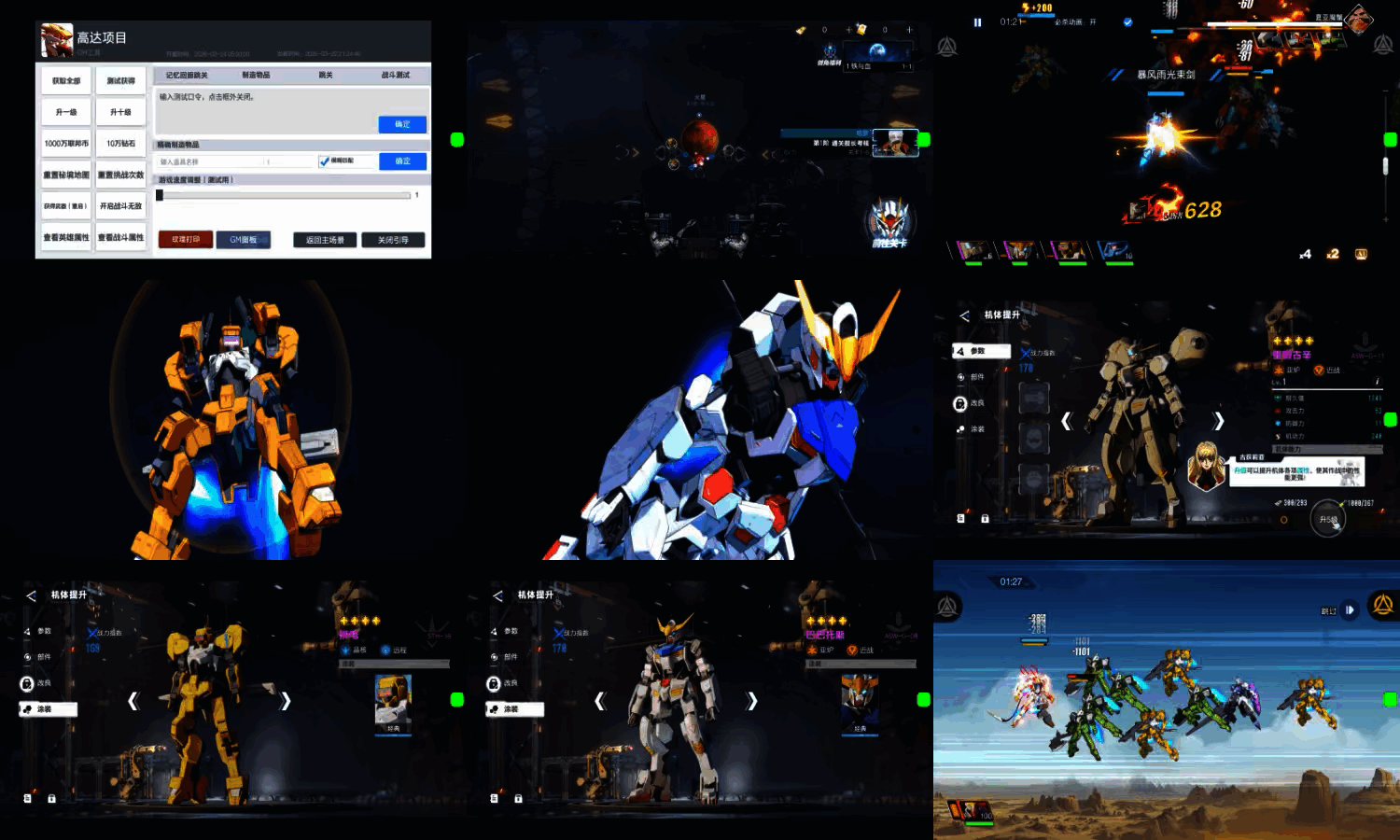Toggle the 模糊匹配 checkbox
This screenshot has width=1400, height=840.
click(324, 161)
